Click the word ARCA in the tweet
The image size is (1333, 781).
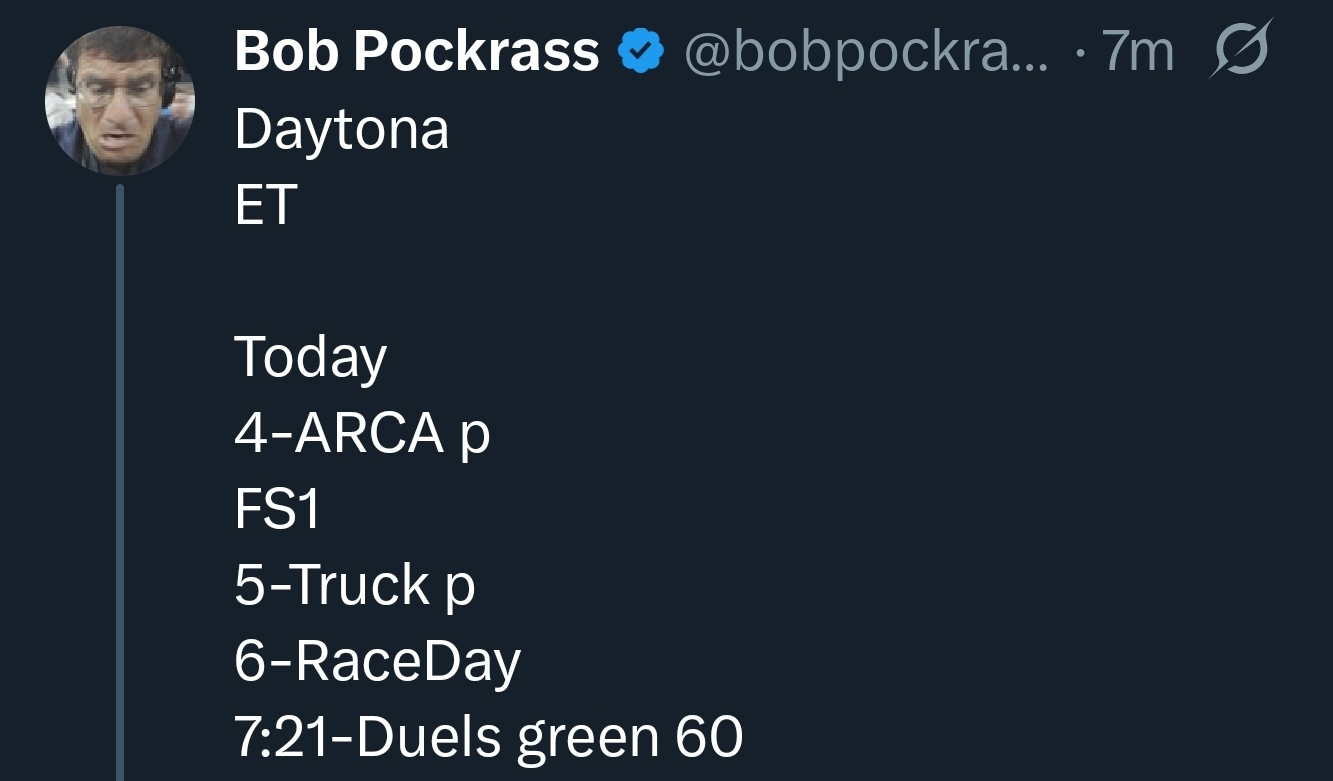(x=370, y=433)
